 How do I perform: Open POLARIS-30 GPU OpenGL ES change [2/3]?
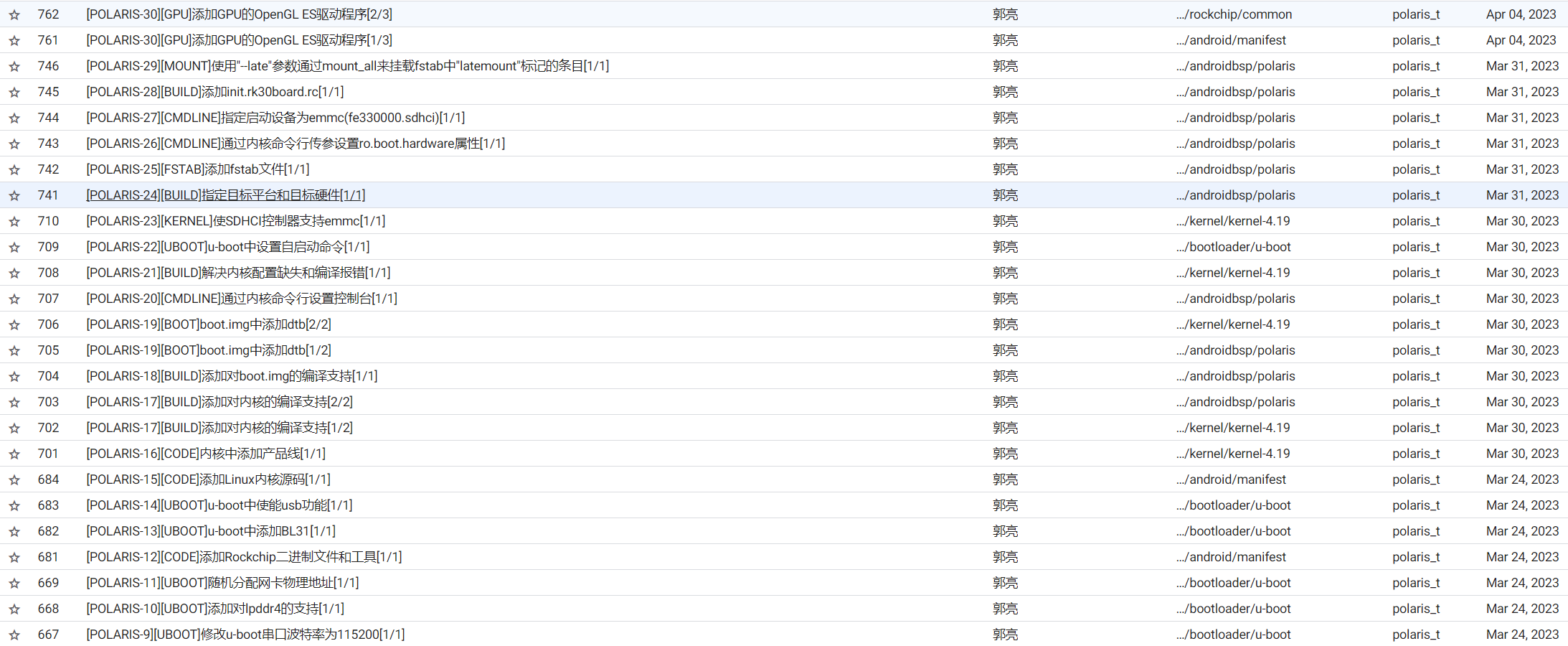239,14
